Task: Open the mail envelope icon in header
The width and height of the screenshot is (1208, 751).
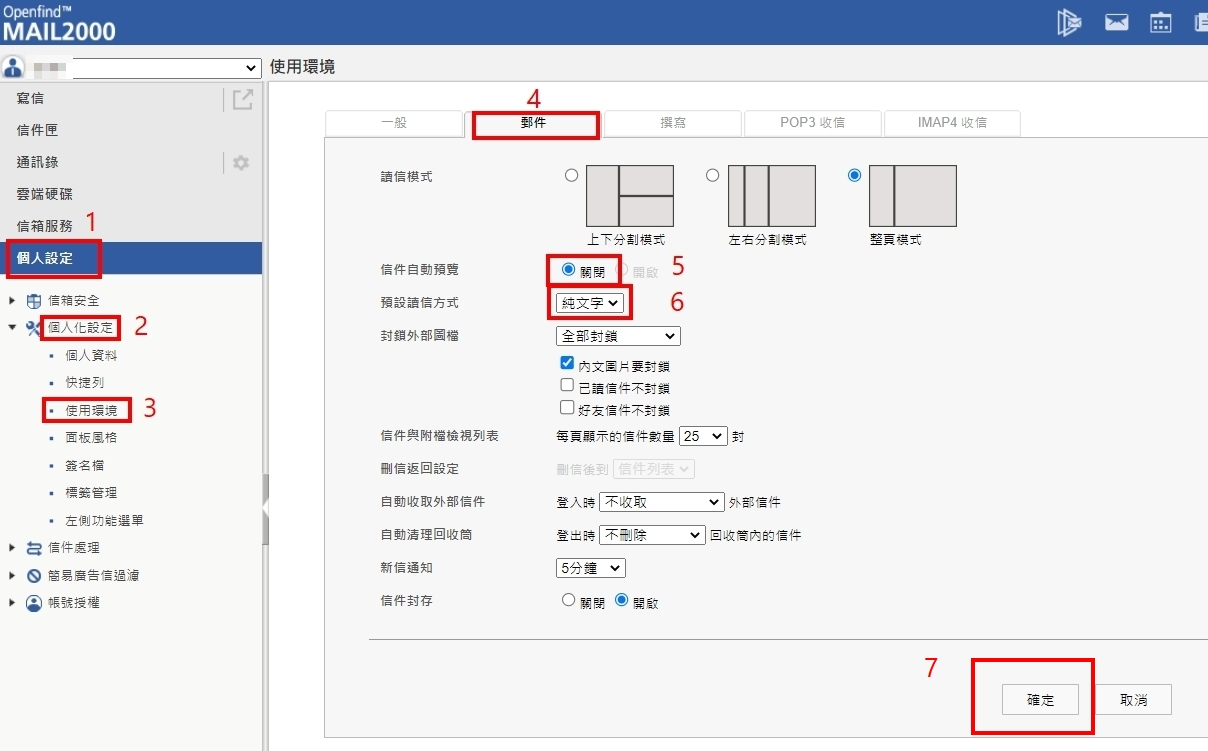Action: pos(1116,23)
